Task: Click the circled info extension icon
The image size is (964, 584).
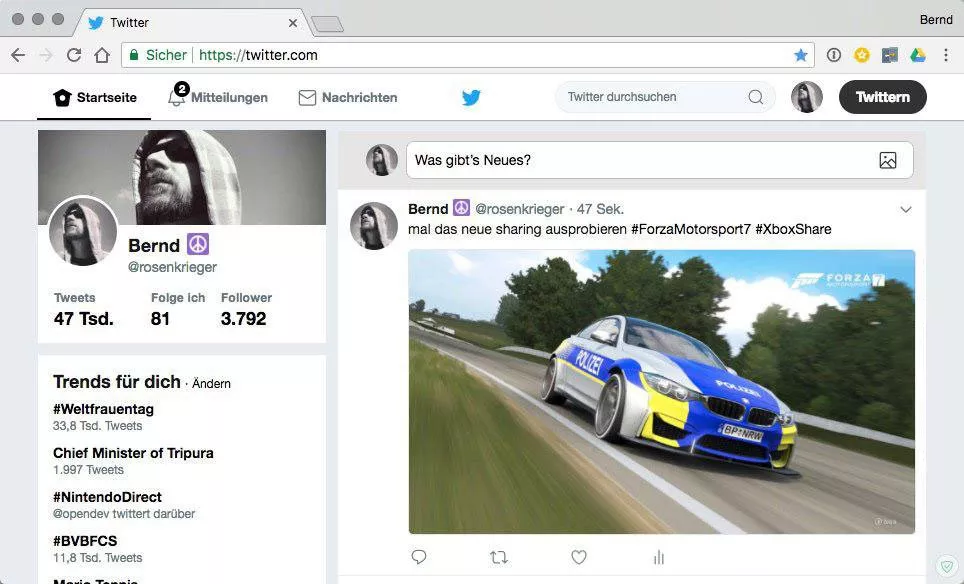Action: (x=834, y=55)
